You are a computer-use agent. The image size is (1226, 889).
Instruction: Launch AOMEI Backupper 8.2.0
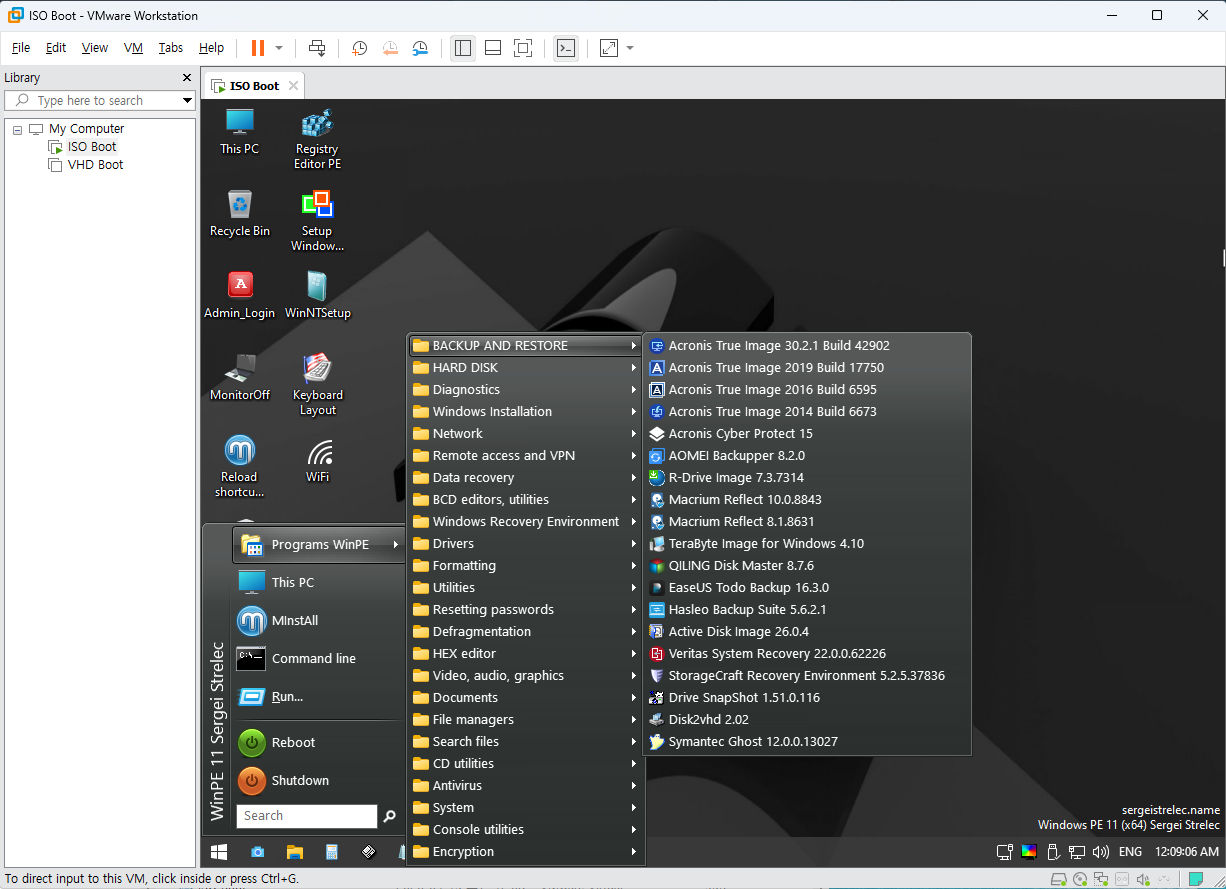pos(806,456)
